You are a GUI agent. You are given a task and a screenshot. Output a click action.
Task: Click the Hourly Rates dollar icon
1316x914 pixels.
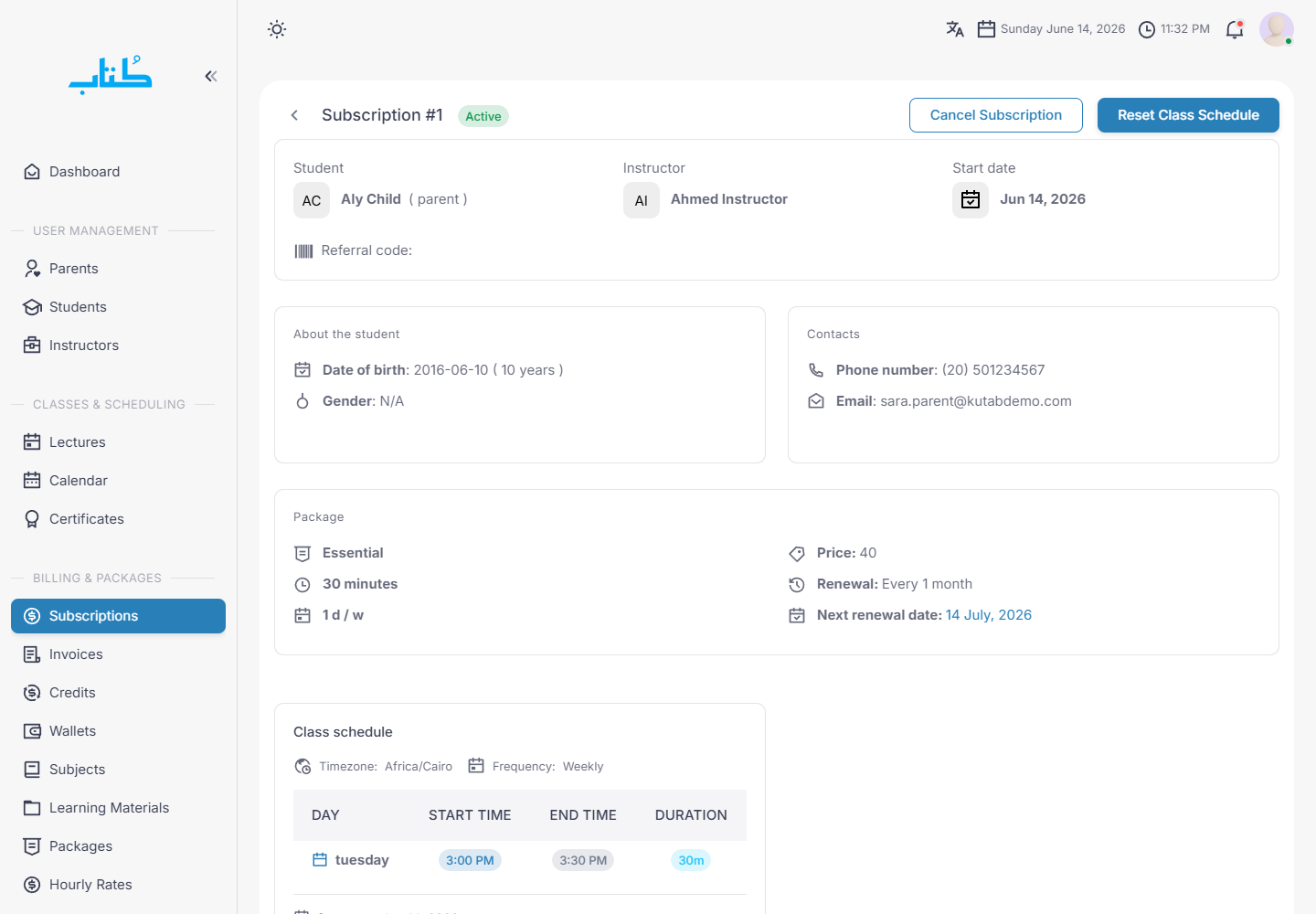(32, 885)
